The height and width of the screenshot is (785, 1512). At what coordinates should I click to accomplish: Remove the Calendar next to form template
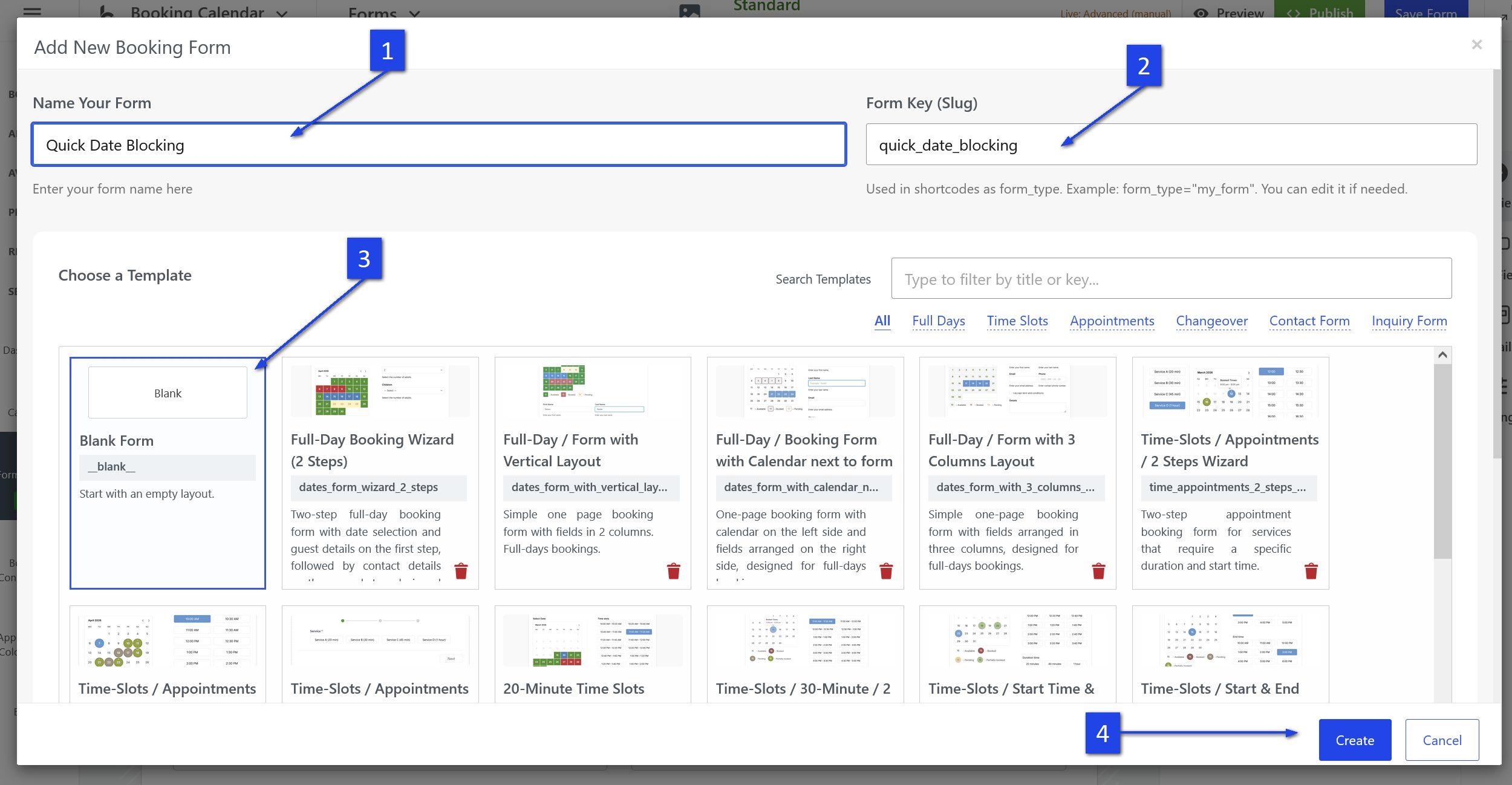coord(886,571)
